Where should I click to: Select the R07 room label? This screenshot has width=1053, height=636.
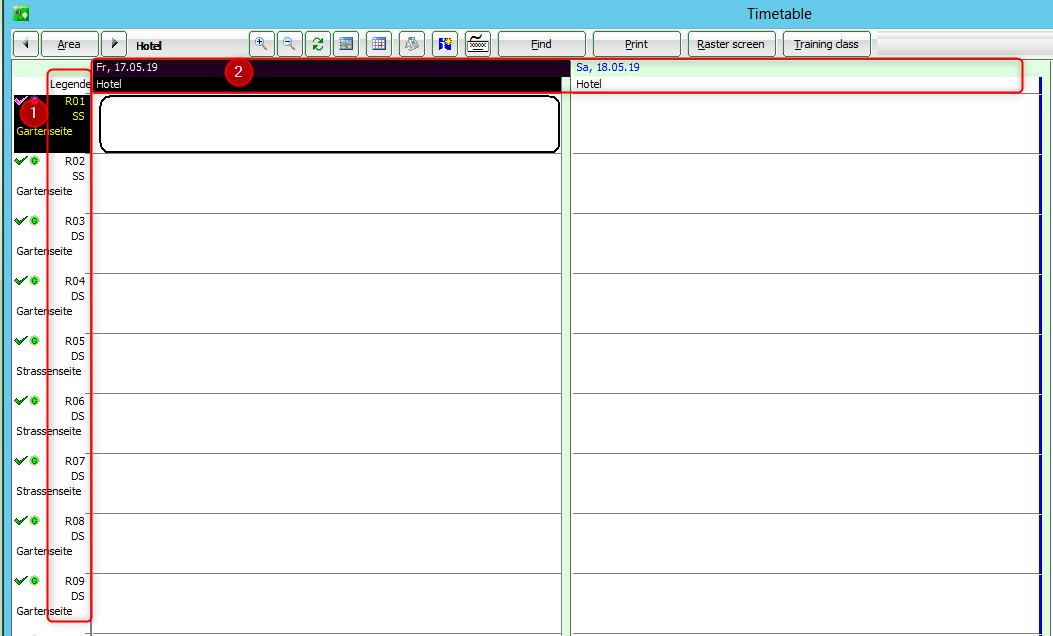click(x=75, y=461)
